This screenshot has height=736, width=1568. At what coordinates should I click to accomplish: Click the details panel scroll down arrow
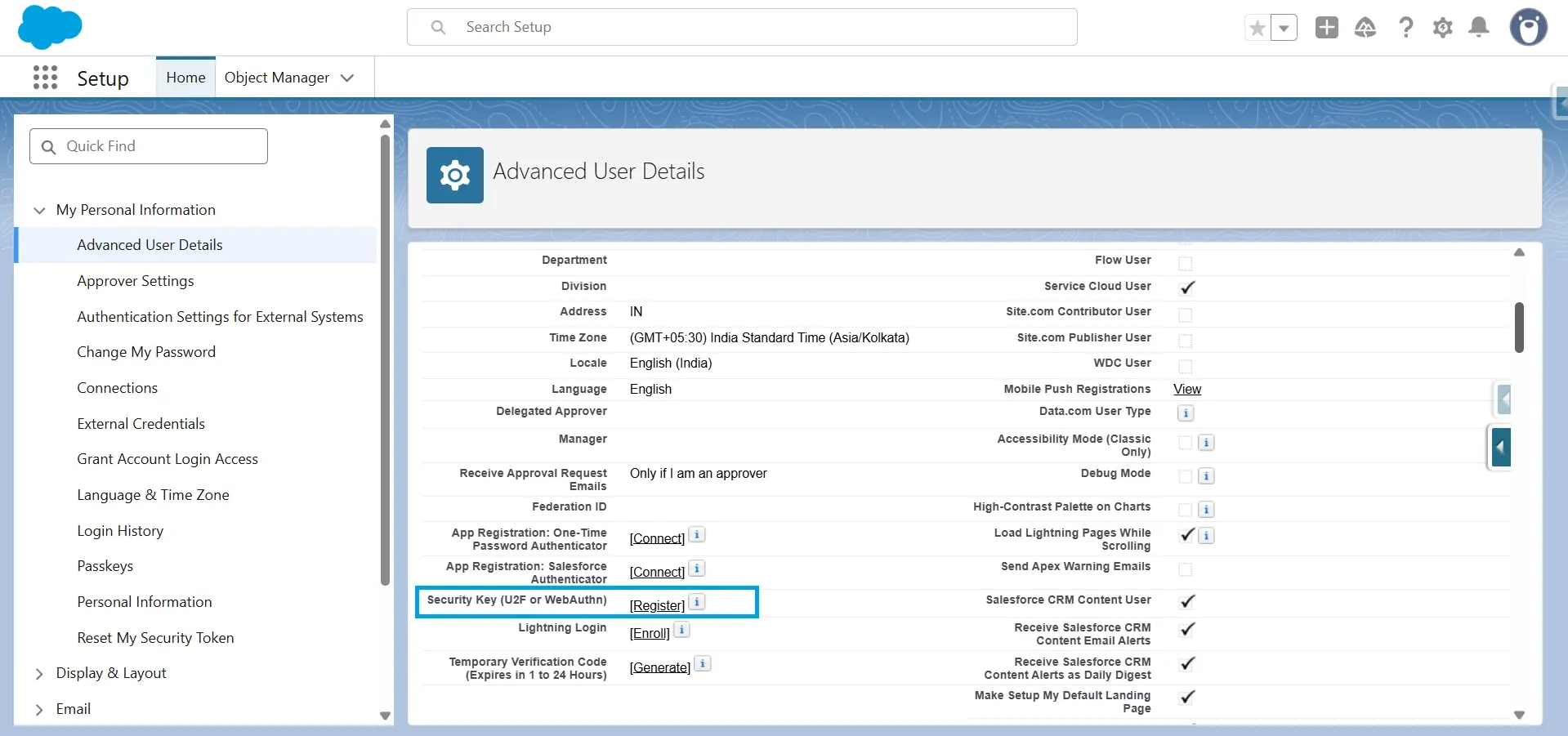click(1519, 715)
